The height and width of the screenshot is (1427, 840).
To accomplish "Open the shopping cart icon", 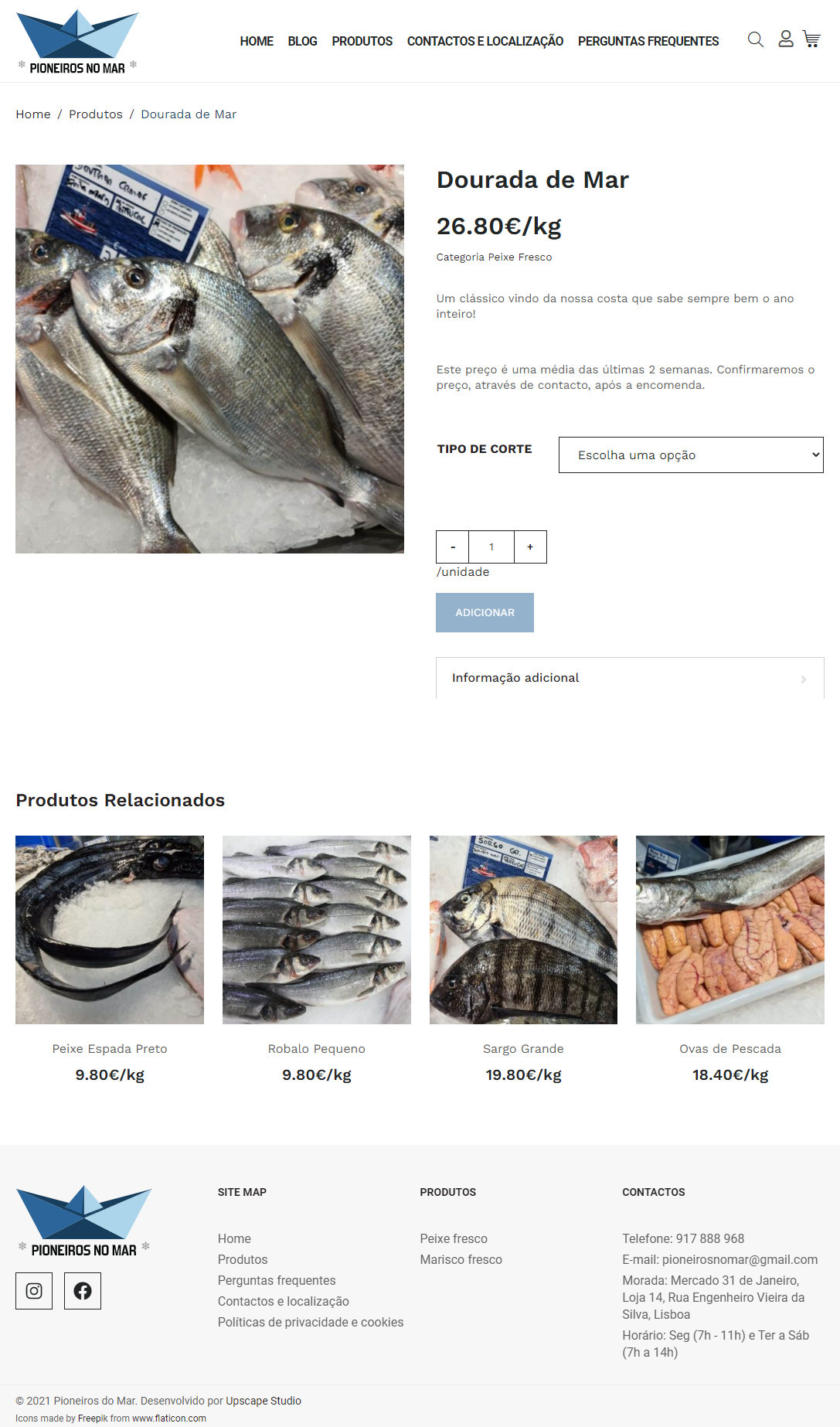I will [x=811, y=39].
